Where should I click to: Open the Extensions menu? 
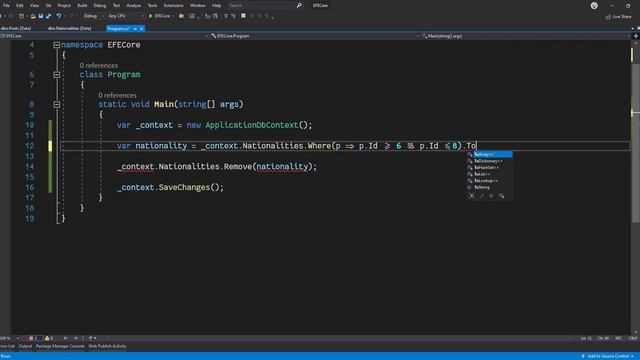tap(173, 5)
